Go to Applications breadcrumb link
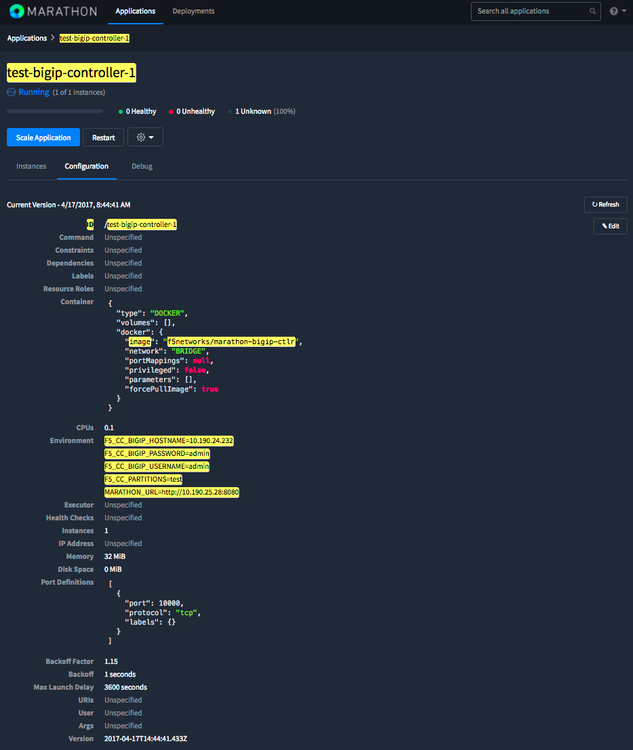 point(27,38)
